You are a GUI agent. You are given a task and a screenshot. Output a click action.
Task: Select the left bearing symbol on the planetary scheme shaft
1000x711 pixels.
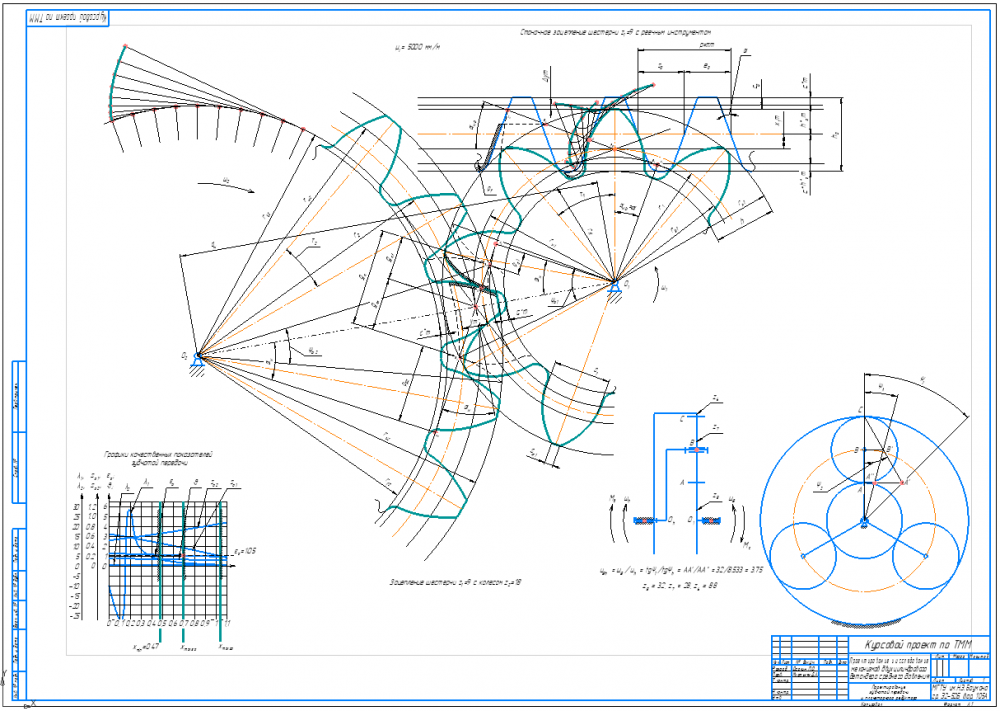[645, 521]
